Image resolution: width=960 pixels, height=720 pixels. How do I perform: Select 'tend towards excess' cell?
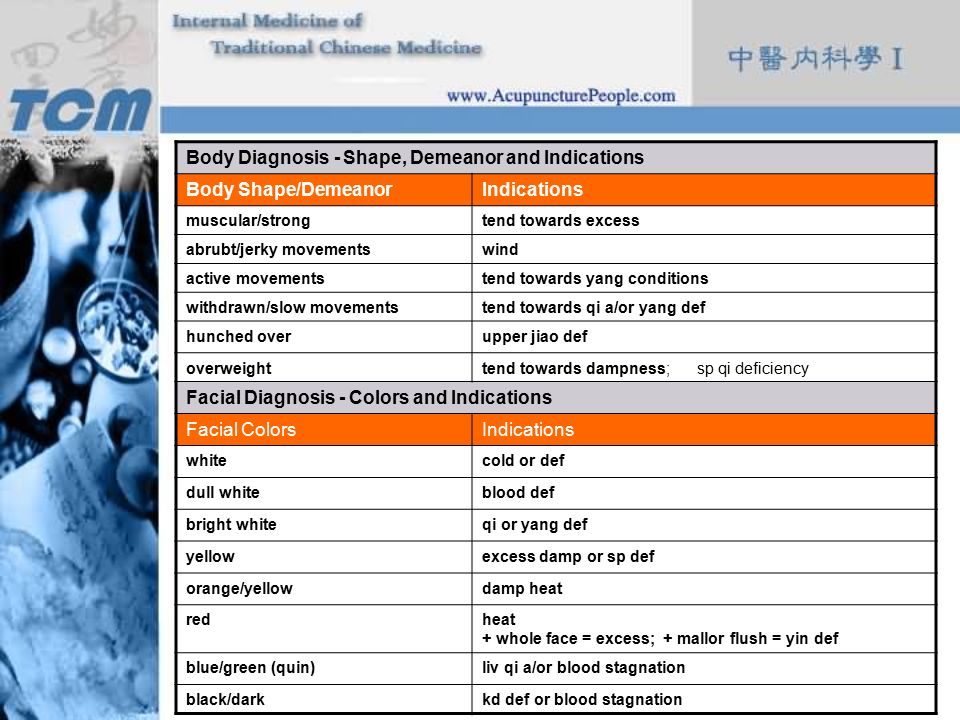703,220
